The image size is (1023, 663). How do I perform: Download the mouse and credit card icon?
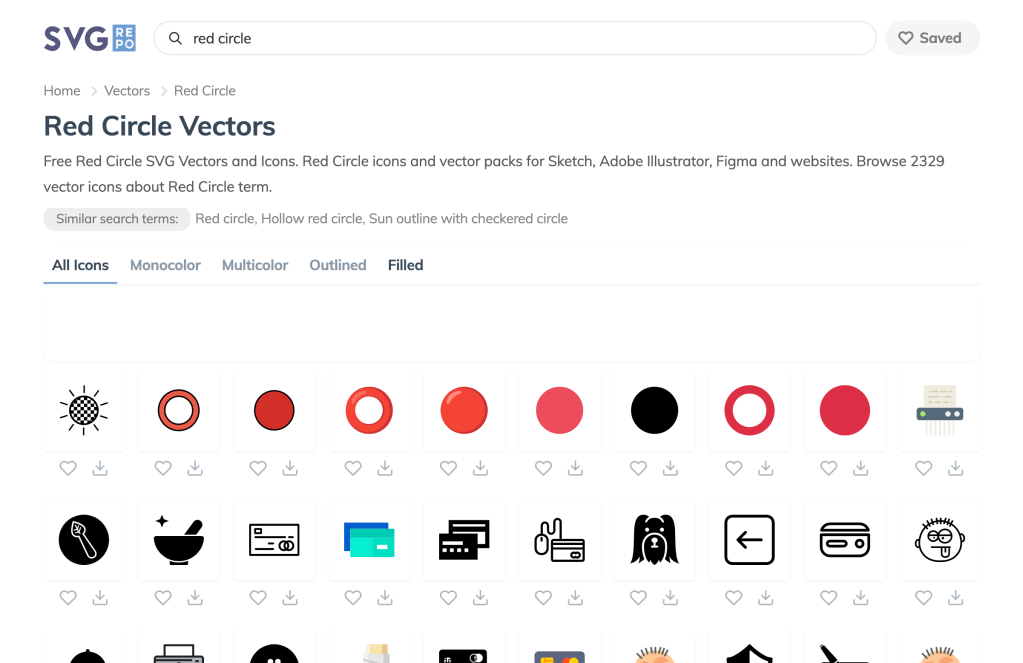pyautogui.click(x=576, y=598)
